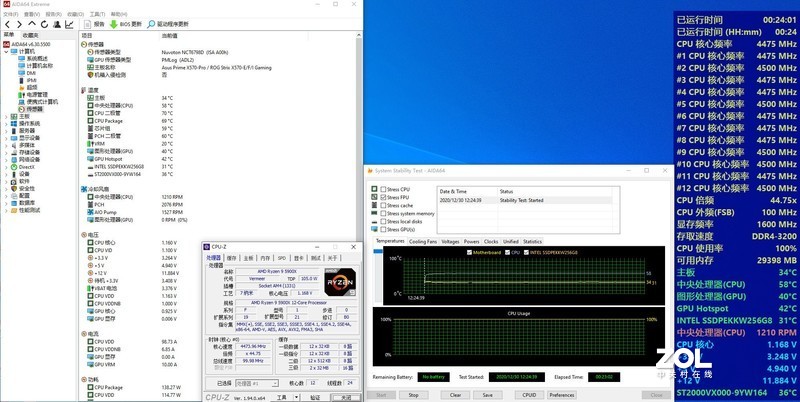Screen dimensions: 800x402
Task: Open the report graph icon in toolbar
Action: click(70, 23)
